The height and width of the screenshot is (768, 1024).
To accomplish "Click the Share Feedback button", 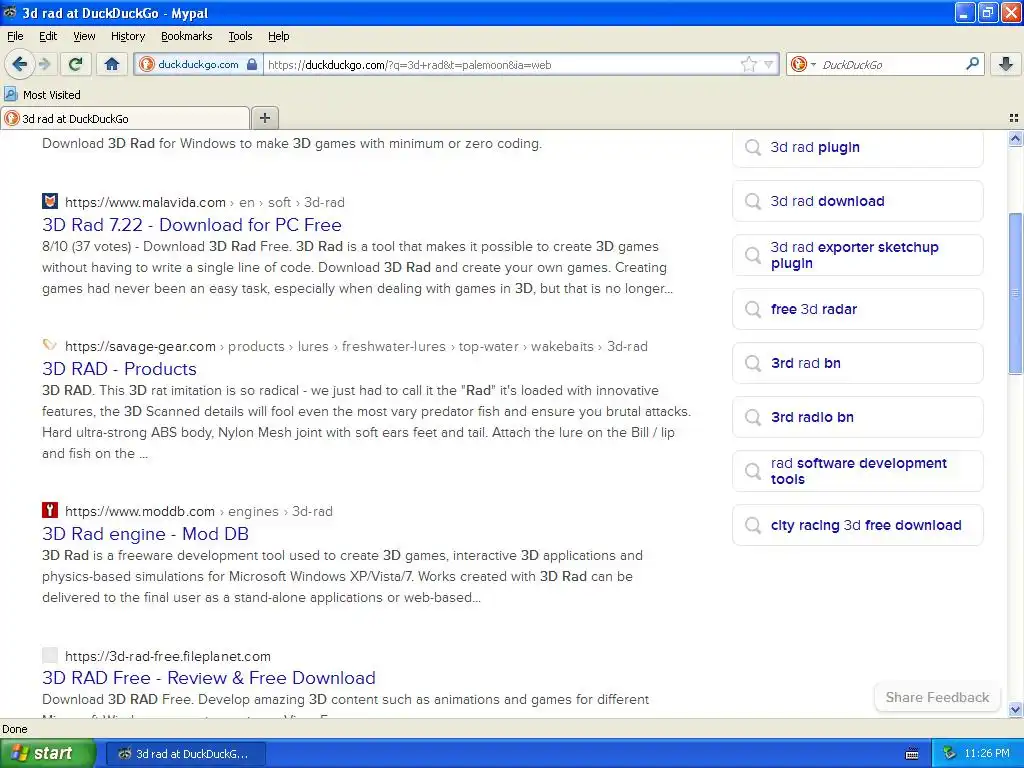I will [x=937, y=697].
